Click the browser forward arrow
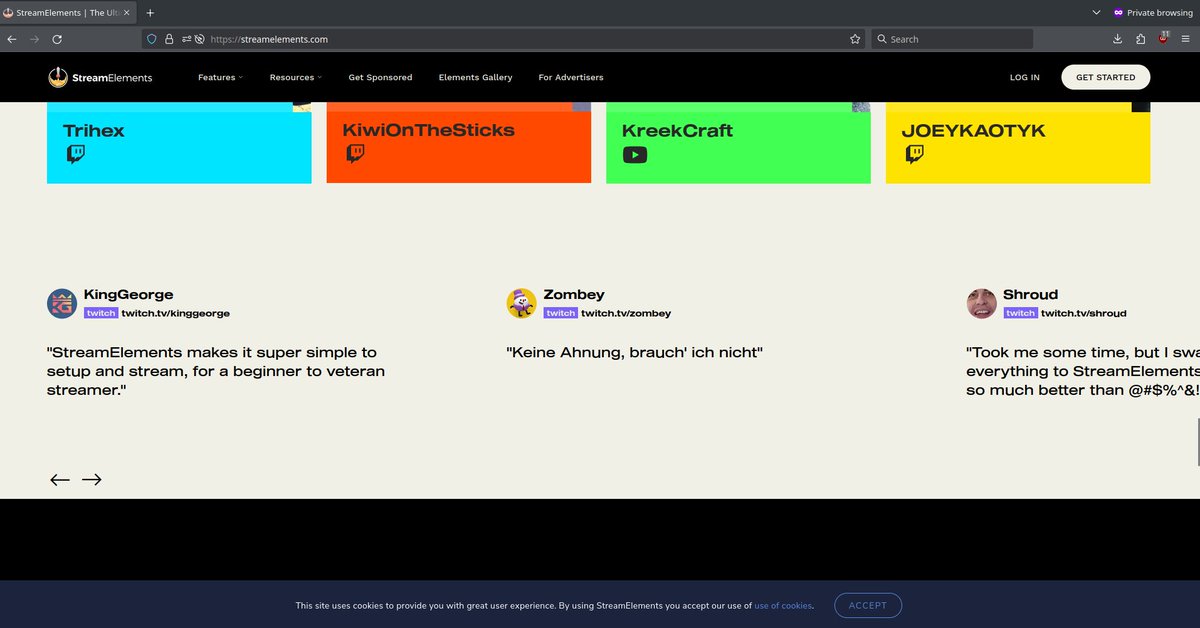 click(x=35, y=39)
